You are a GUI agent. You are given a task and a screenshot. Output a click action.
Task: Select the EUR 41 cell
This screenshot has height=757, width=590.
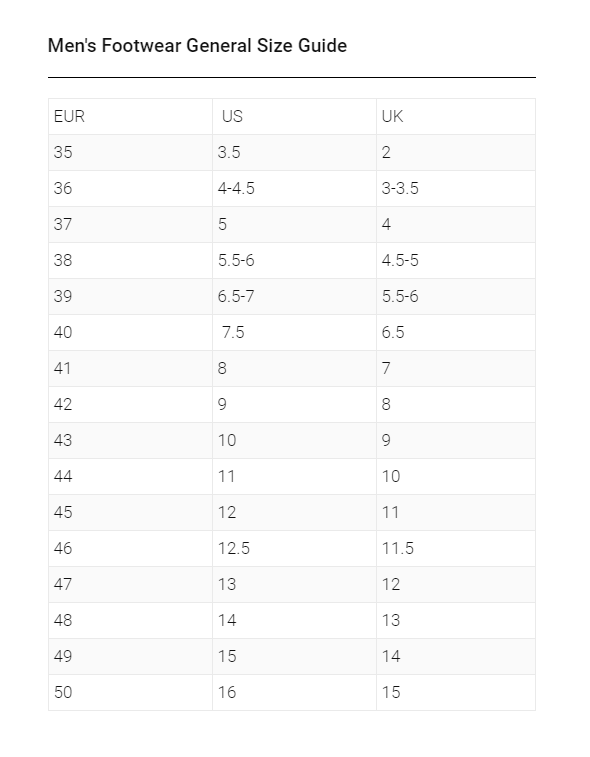coord(130,368)
